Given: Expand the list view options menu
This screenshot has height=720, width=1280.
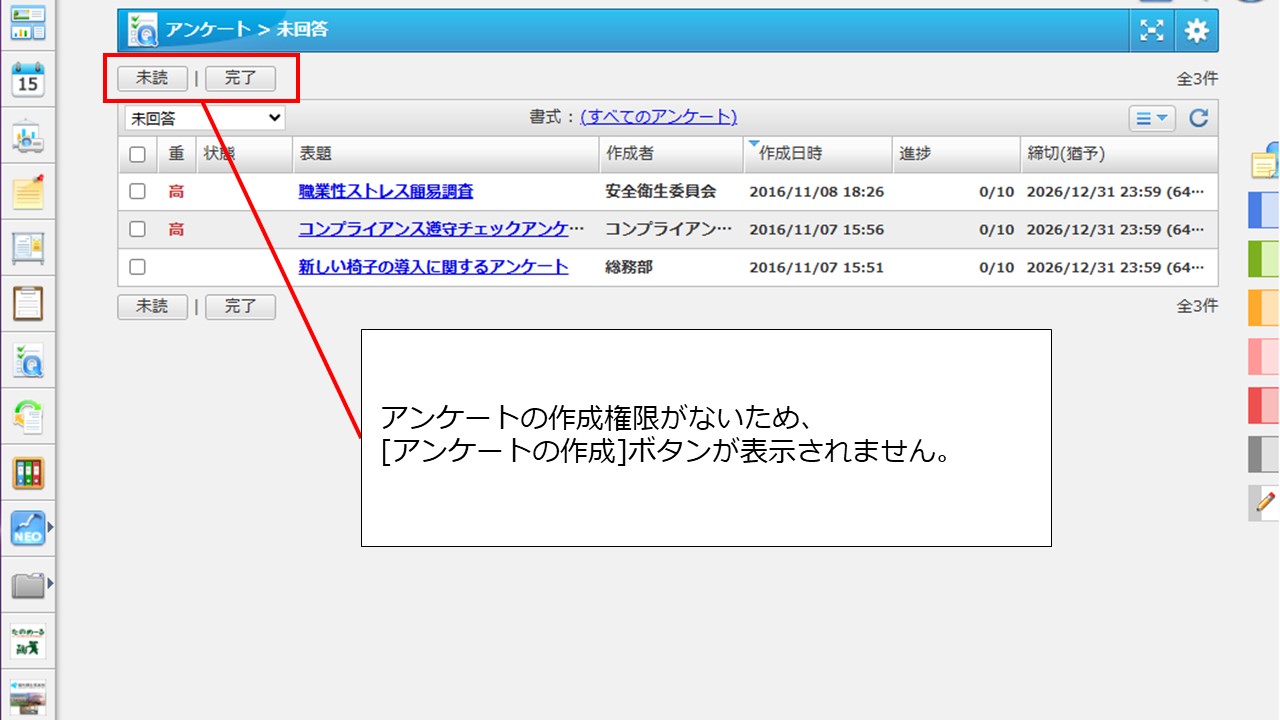Looking at the screenshot, I should [1152, 118].
